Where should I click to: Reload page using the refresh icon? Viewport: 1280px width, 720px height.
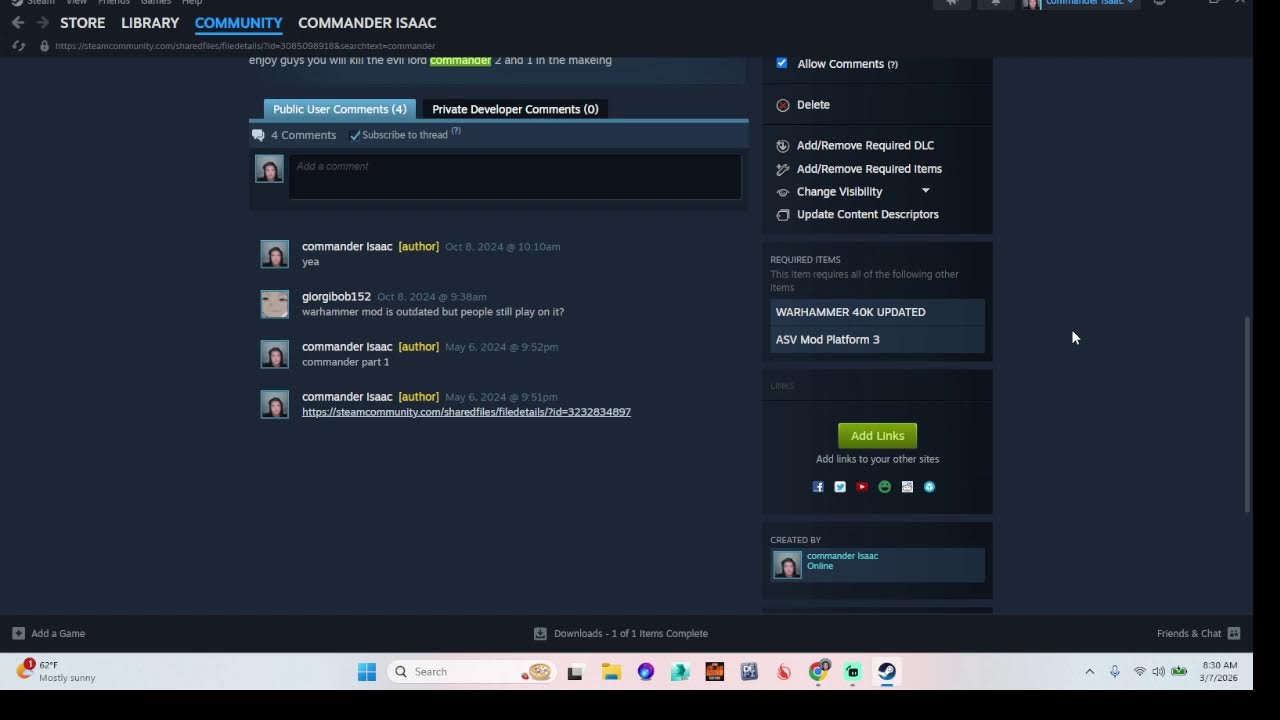click(18, 46)
